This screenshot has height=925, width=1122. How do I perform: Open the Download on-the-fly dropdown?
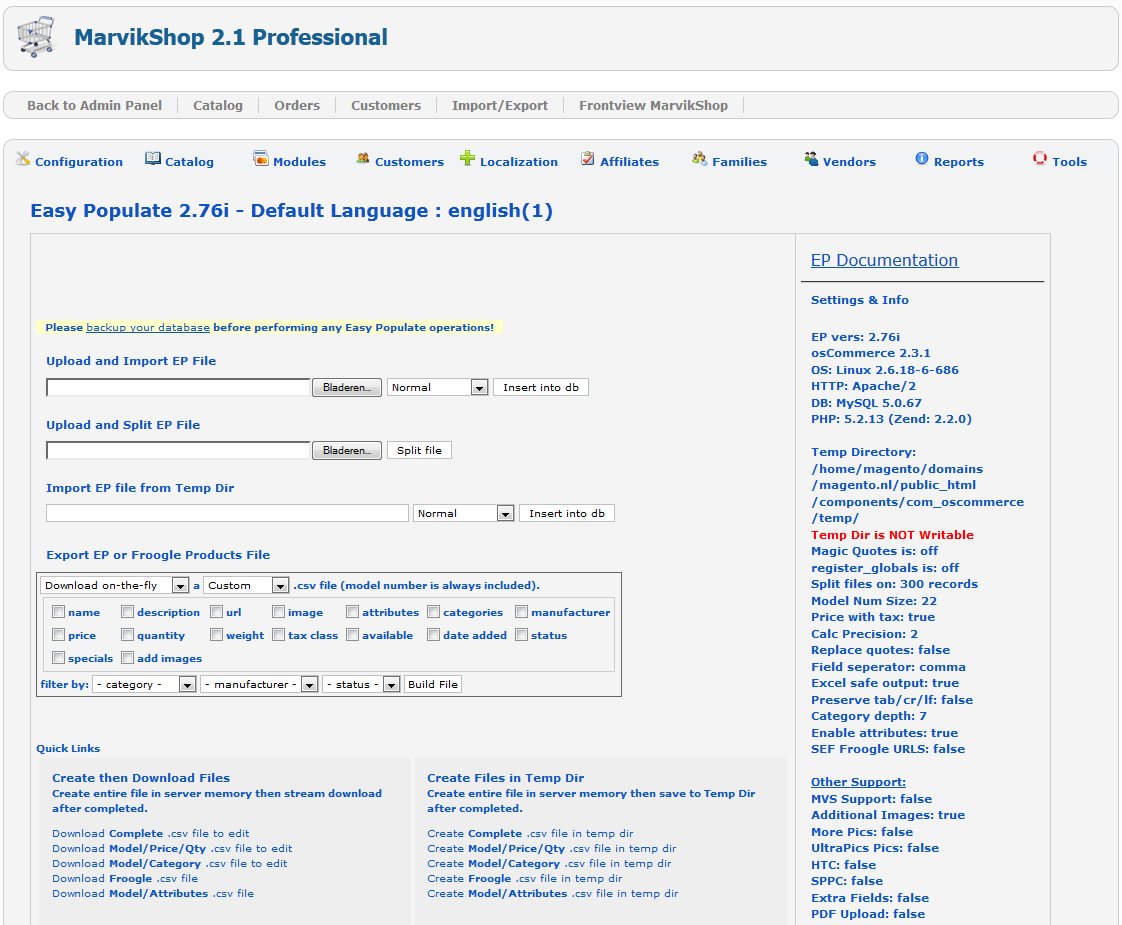coord(114,585)
